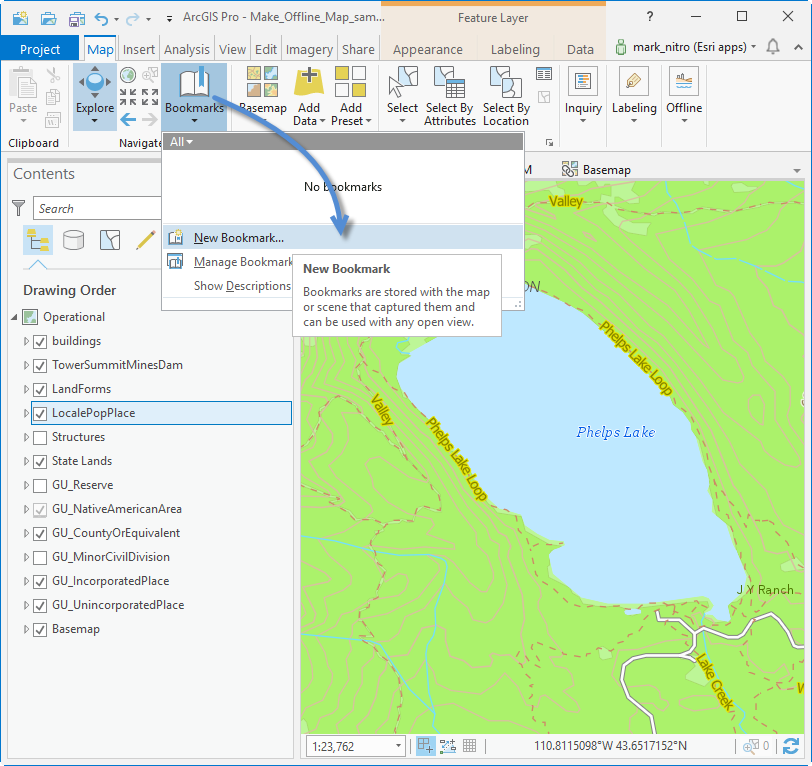This screenshot has width=812, height=766.
Task: Collapse the Operational map group
Action: tap(14, 317)
